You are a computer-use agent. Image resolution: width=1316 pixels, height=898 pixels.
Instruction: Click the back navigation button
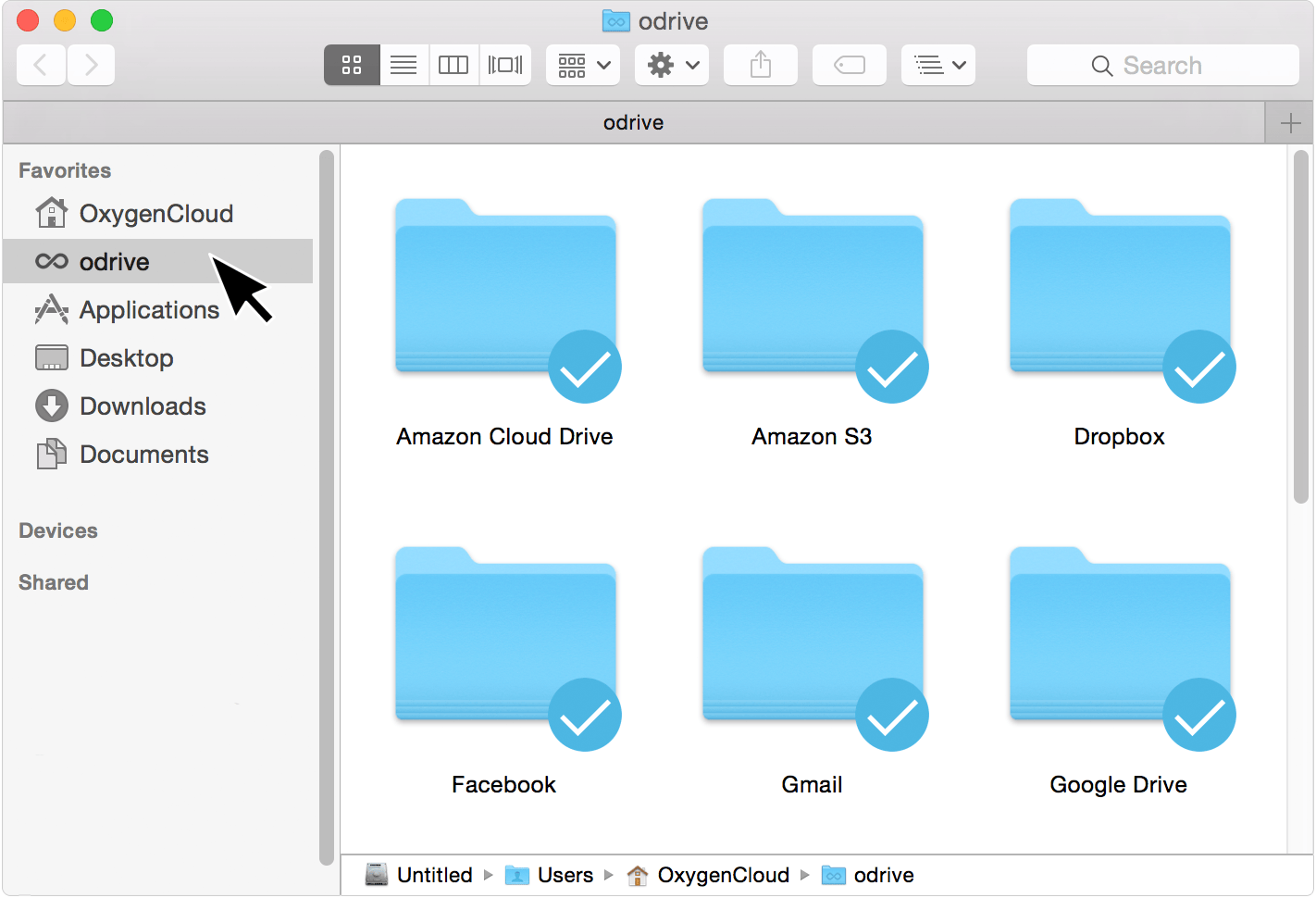coord(41,64)
